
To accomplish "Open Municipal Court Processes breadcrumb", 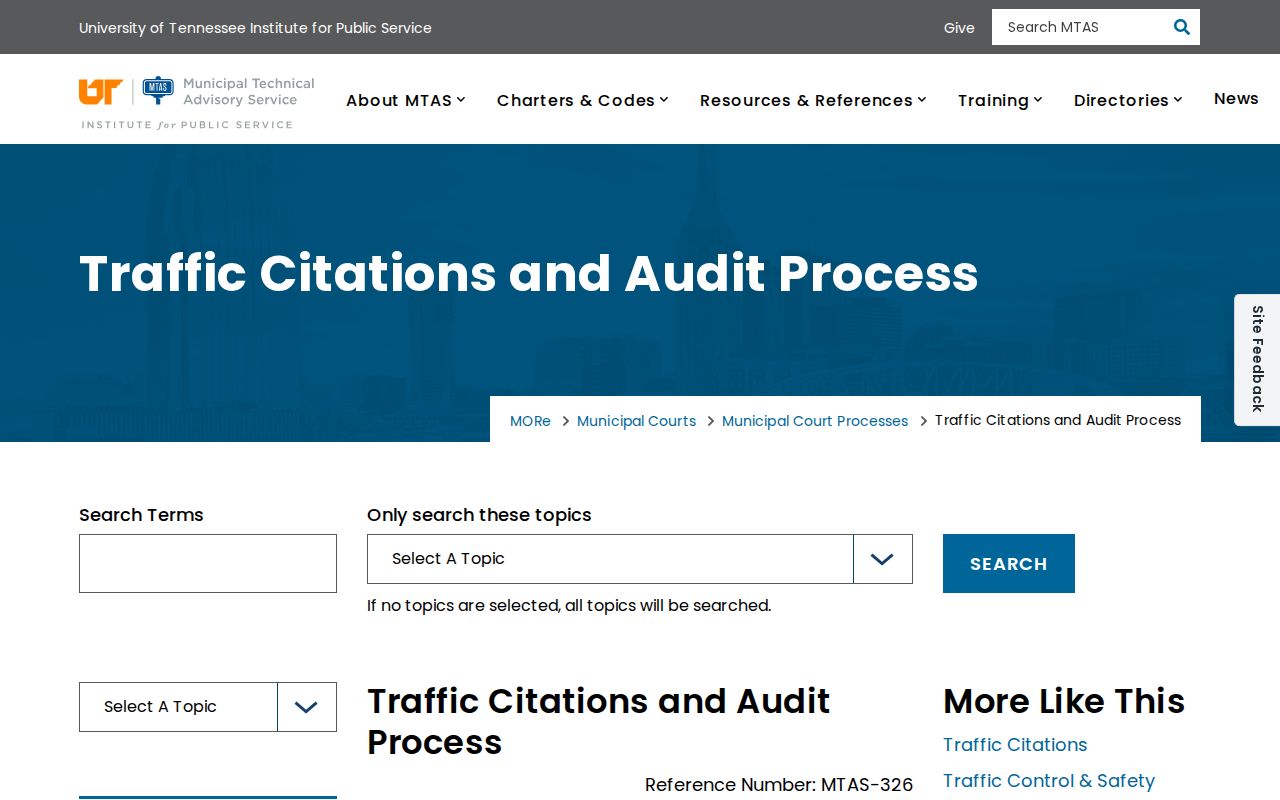I will point(815,421).
